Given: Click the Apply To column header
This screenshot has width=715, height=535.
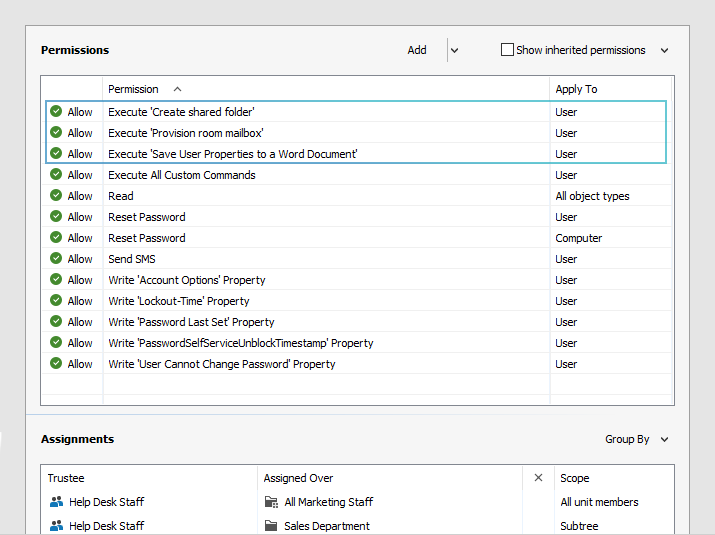Looking at the screenshot, I should pyautogui.click(x=576, y=89).
